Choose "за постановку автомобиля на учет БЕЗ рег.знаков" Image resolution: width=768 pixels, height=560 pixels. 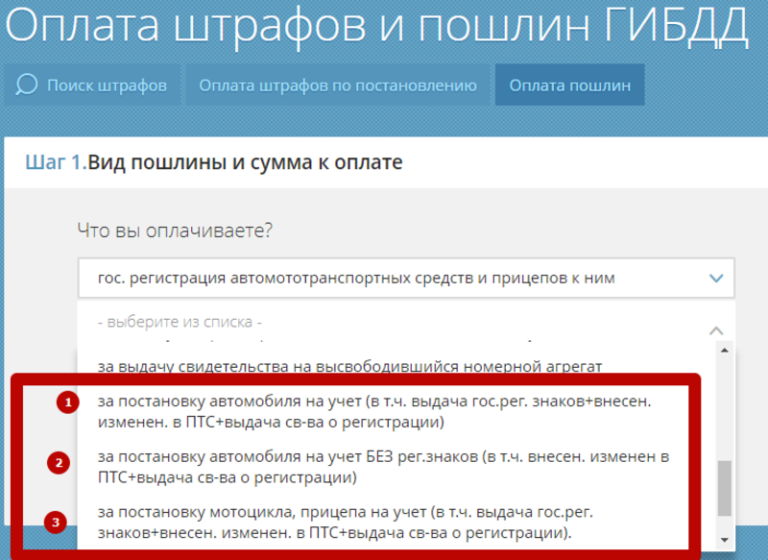[384, 467]
